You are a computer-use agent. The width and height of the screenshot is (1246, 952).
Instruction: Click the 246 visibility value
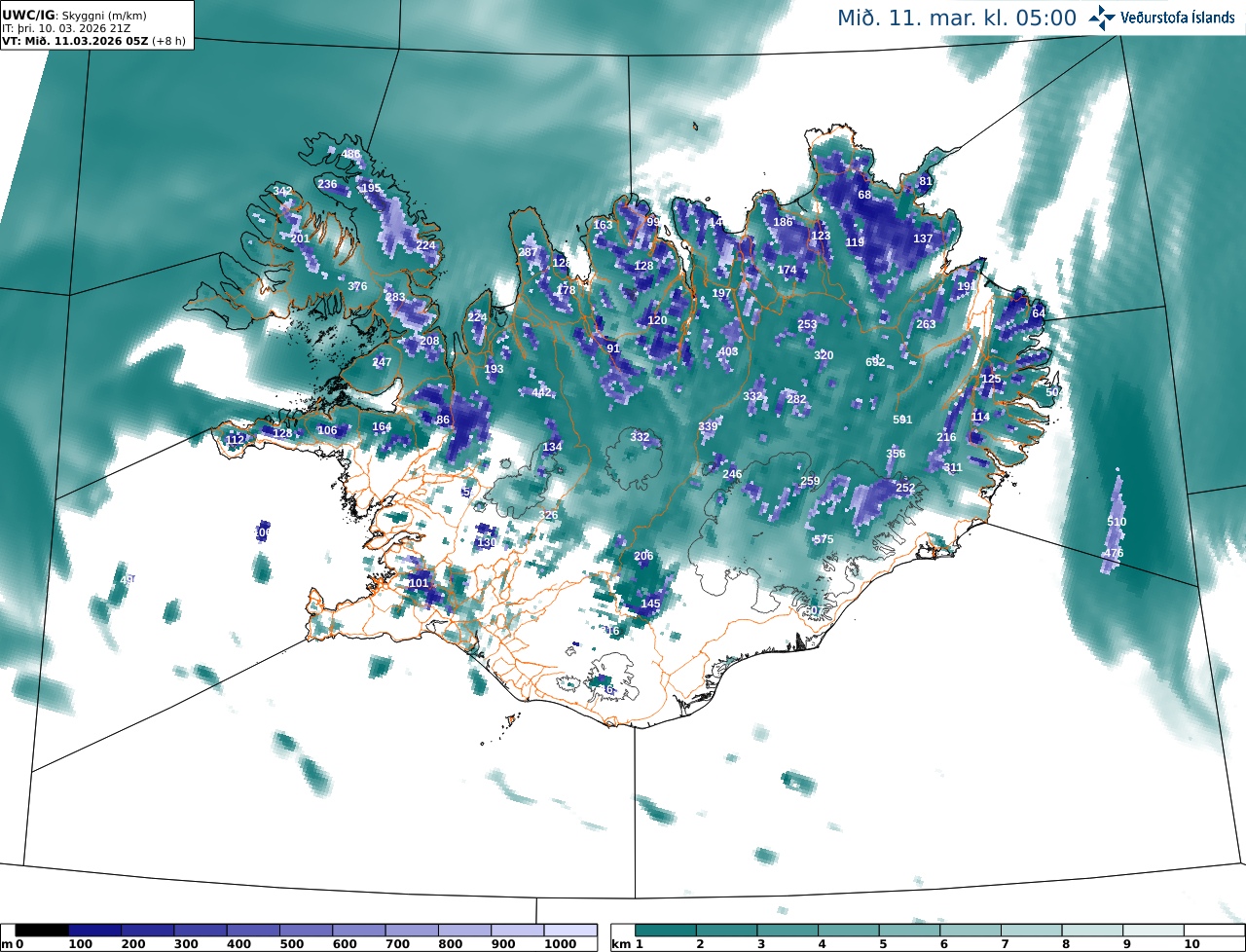click(x=732, y=474)
